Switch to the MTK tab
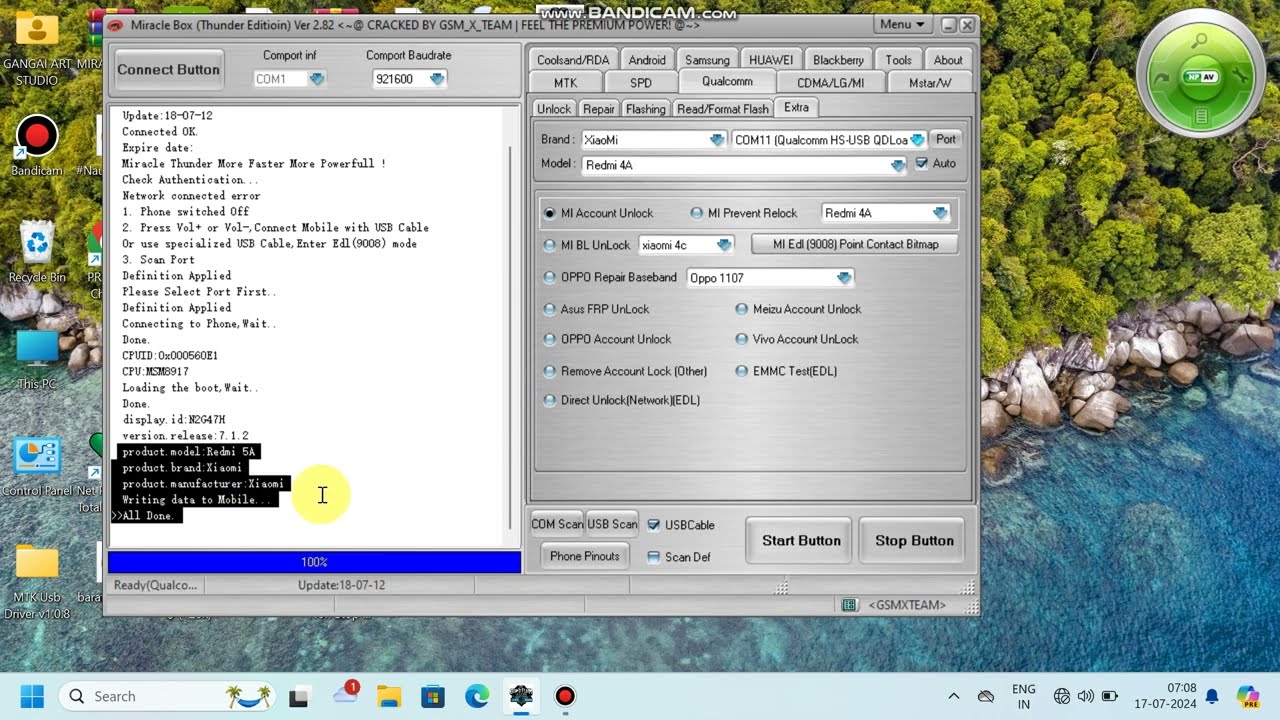 click(565, 83)
